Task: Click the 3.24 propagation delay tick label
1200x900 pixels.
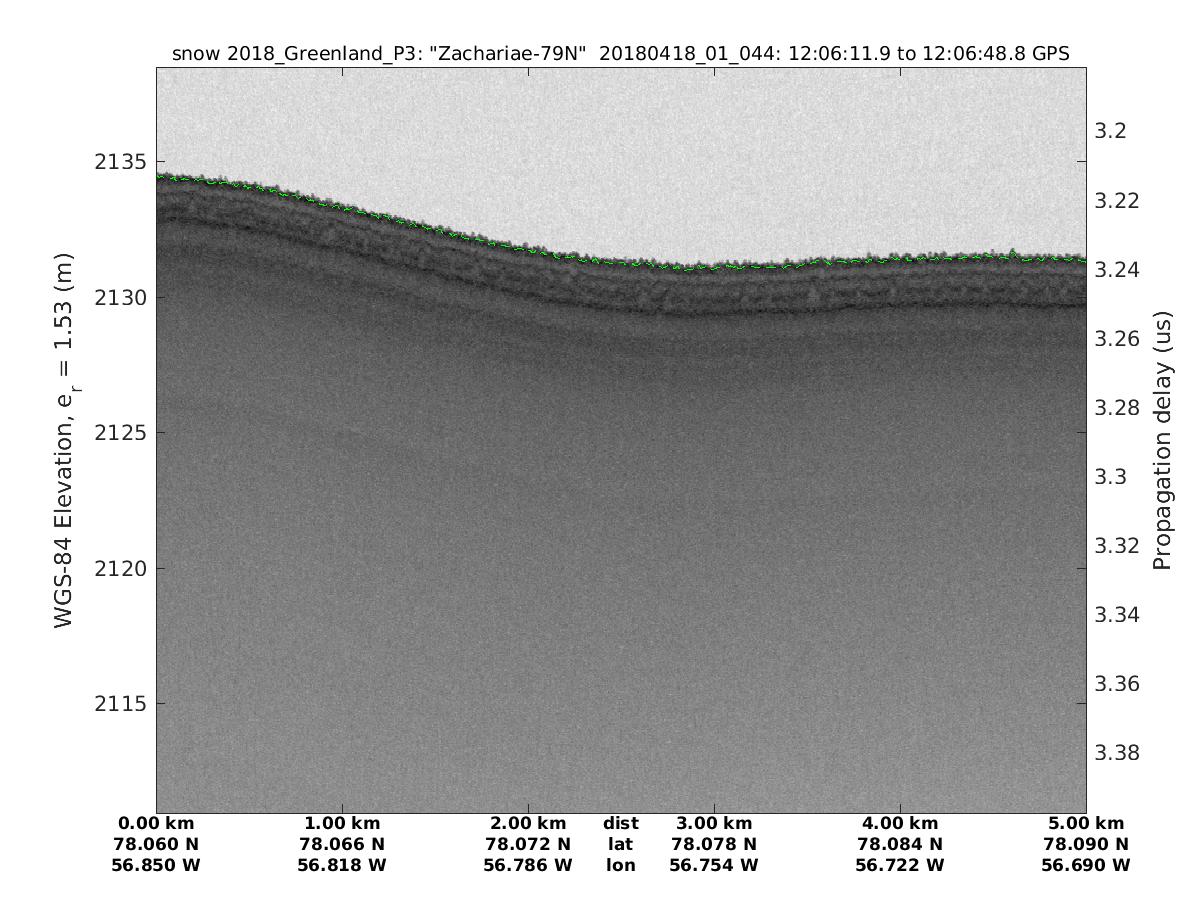Action: tap(1117, 270)
